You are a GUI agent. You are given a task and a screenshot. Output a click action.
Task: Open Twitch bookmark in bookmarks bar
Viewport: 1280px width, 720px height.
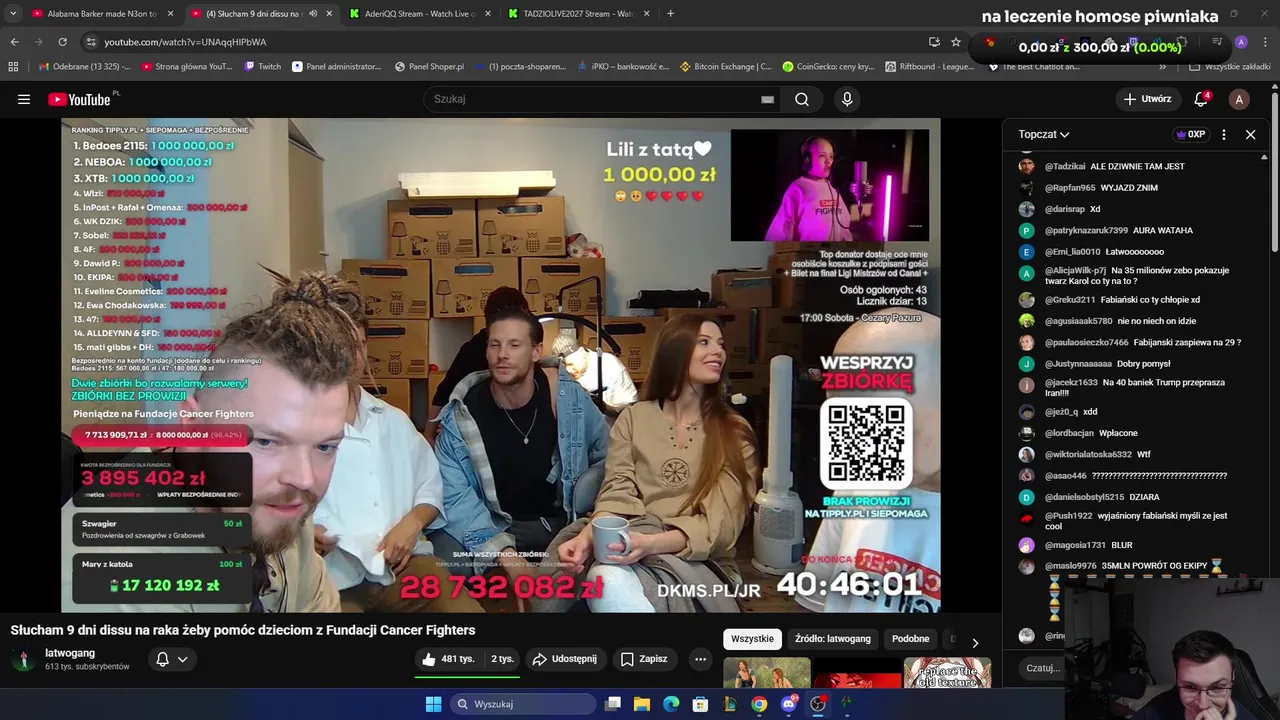263,67
